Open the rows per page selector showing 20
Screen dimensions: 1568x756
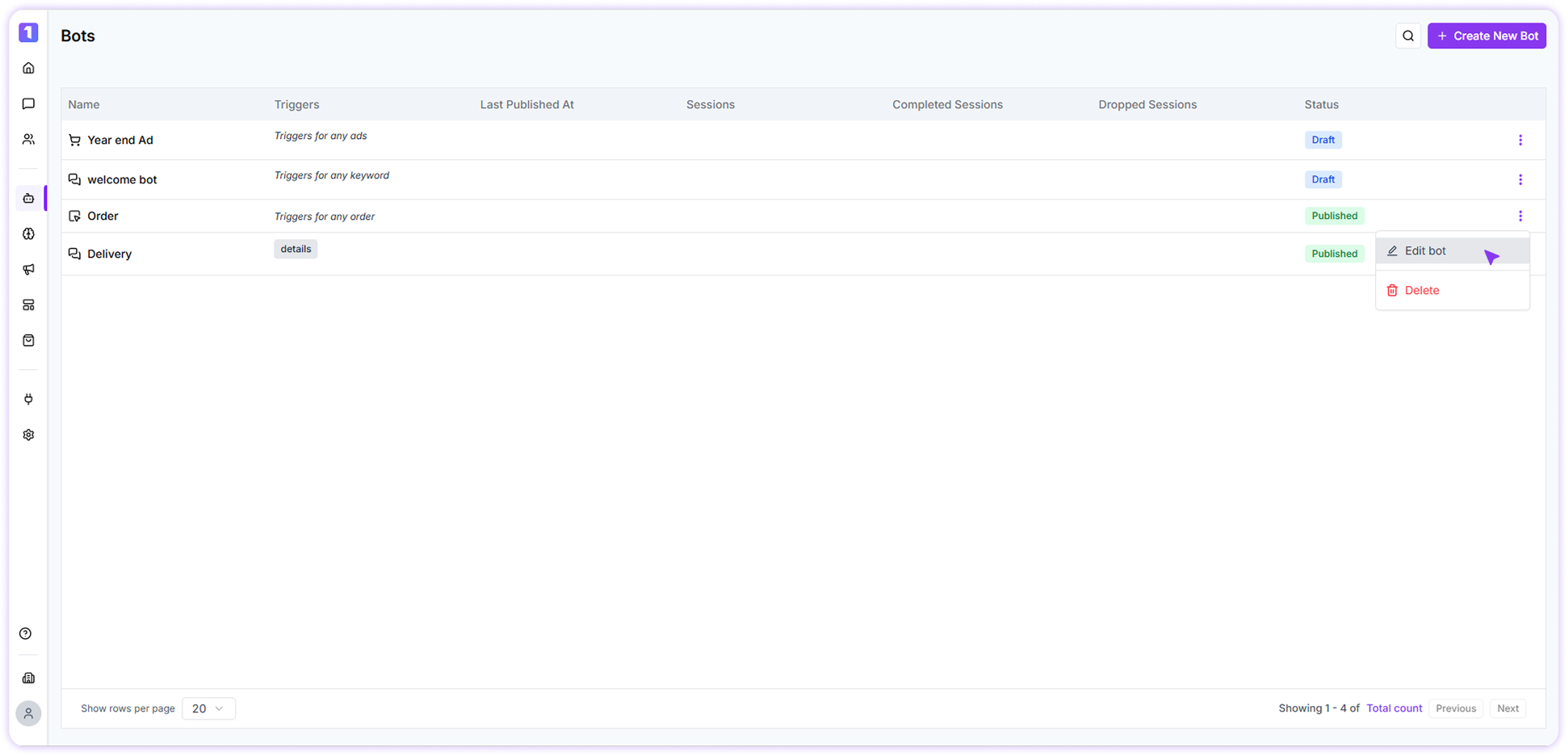(x=208, y=708)
